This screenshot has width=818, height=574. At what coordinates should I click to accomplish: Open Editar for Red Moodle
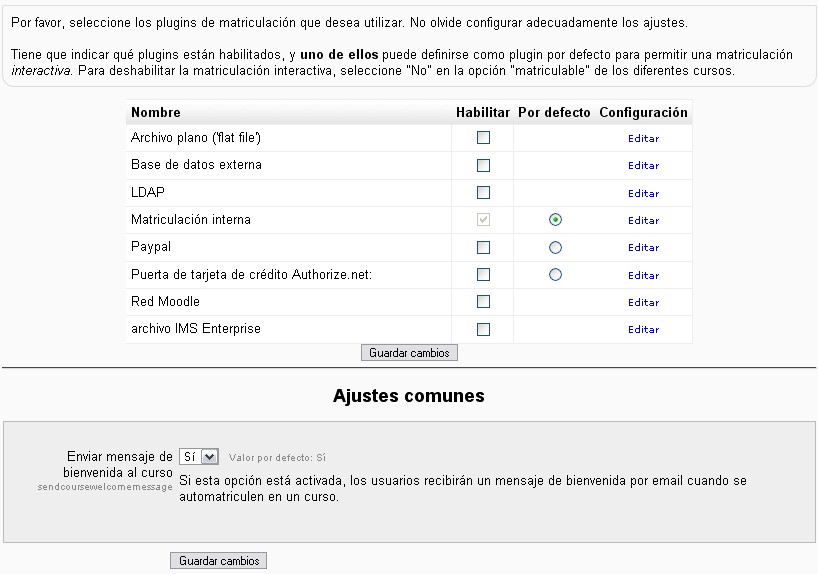643,303
